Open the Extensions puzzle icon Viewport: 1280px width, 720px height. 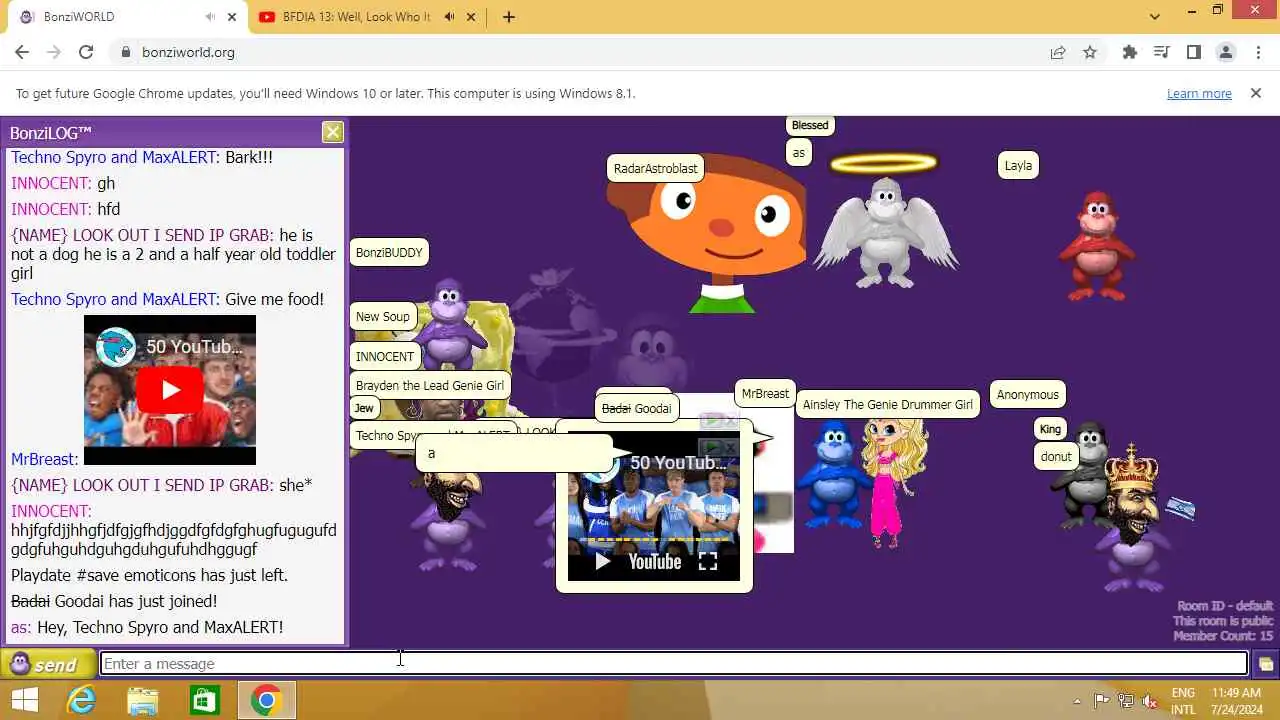click(x=1130, y=52)
